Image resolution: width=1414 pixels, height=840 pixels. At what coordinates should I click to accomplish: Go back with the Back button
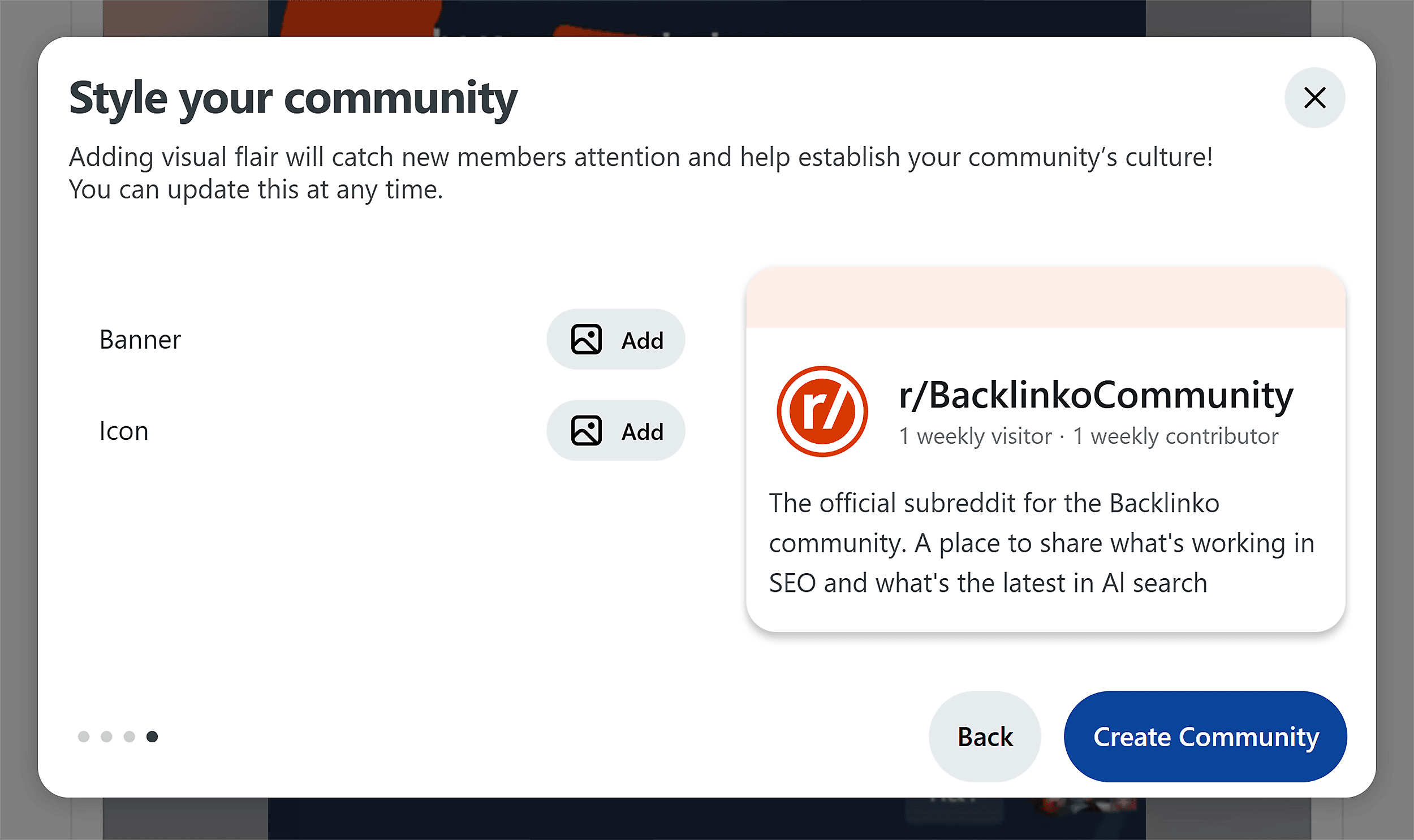(984, 737)
